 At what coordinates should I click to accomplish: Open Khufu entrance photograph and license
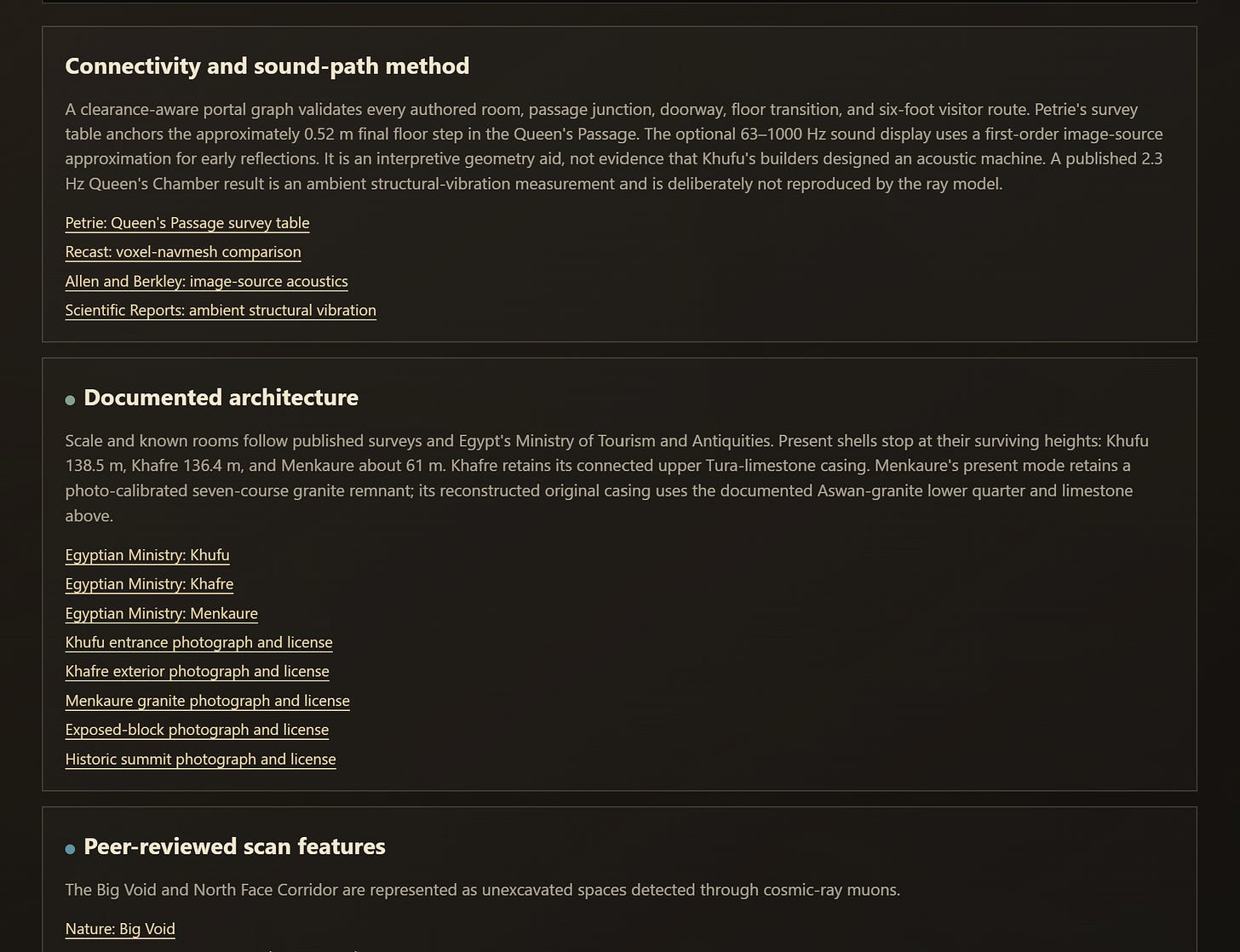coord(199,642)
